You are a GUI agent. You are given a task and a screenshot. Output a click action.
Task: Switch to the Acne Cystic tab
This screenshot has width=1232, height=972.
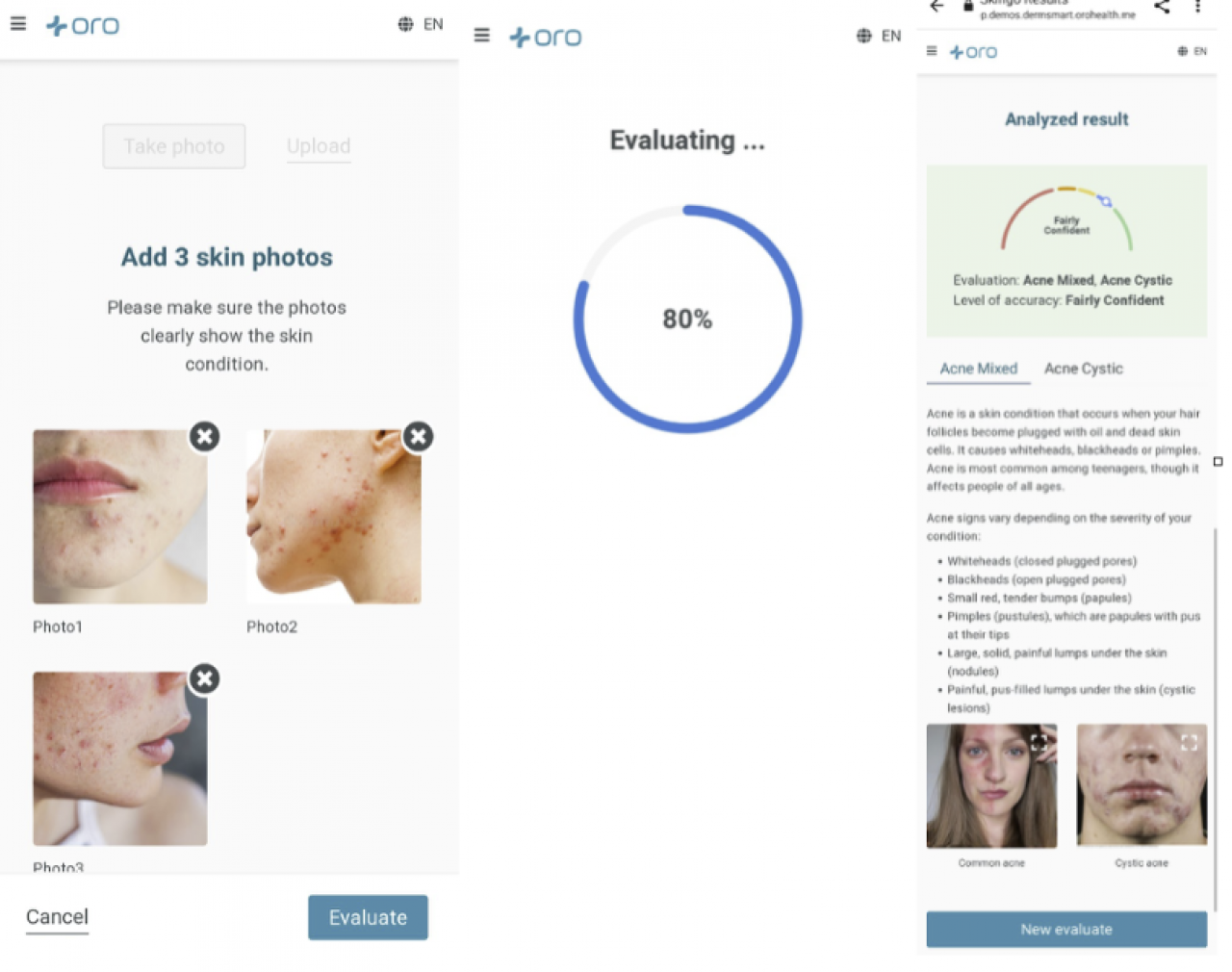coord(1084,369)
